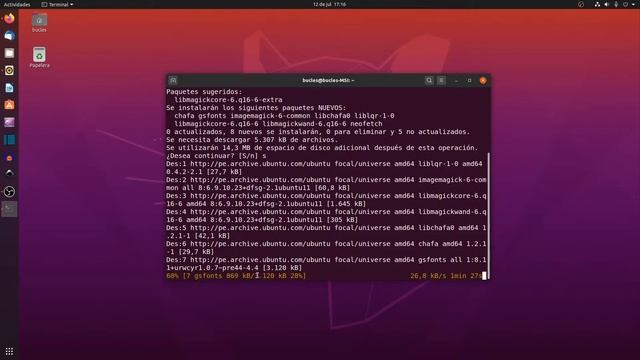Open the Files manager in the dock
This screenshot has width=640, height=360.
click(x=9, y=53)
